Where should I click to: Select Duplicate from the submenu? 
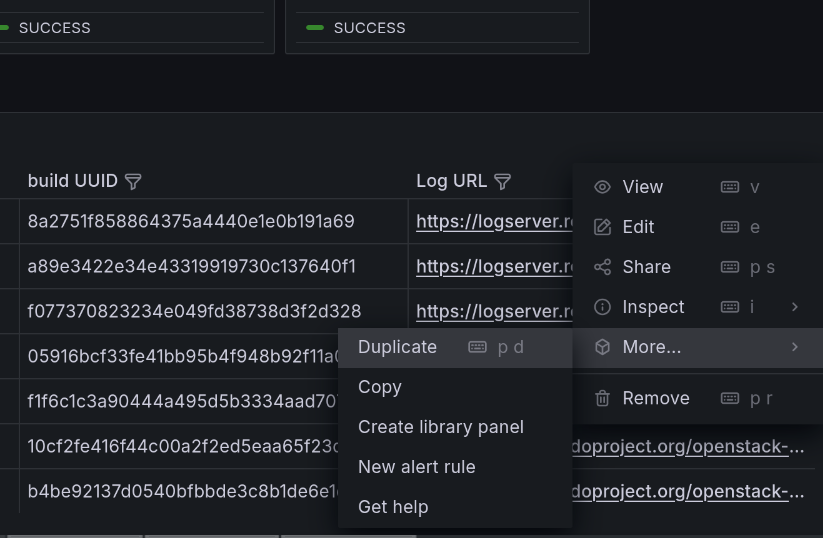397,347
